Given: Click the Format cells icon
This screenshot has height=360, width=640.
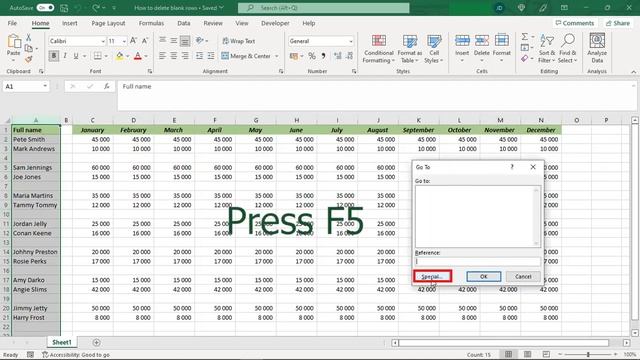Looking at the screenshot, I should 502,40.
